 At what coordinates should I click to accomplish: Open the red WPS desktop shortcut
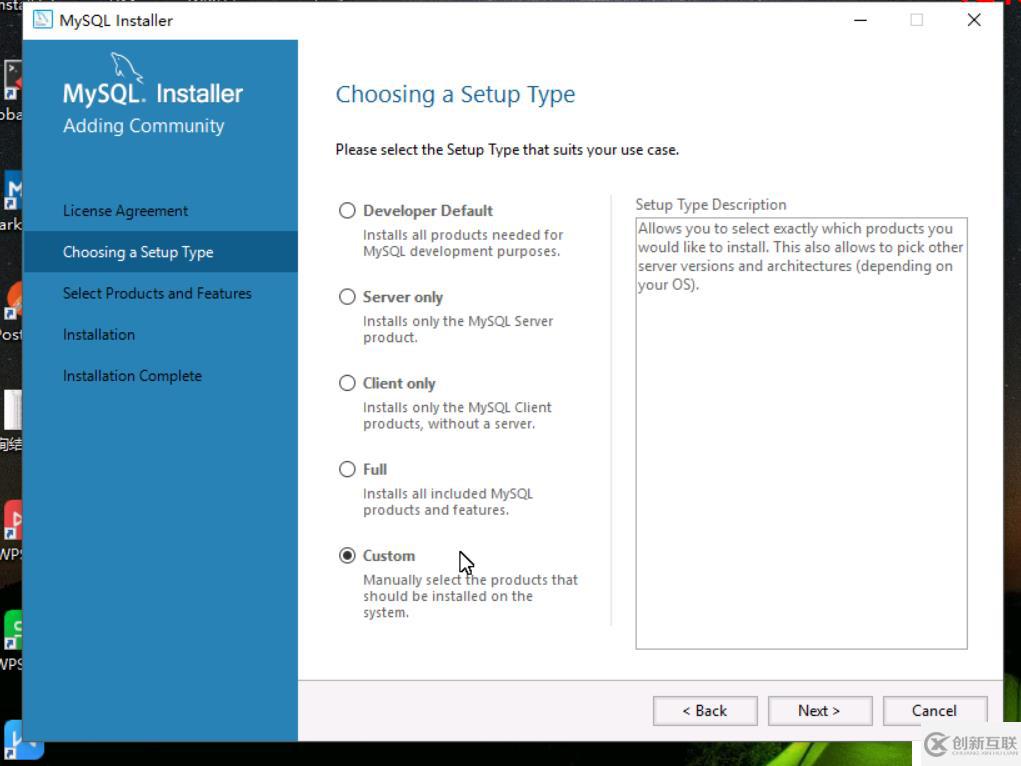pyautogui.click(x=11, y=521)
